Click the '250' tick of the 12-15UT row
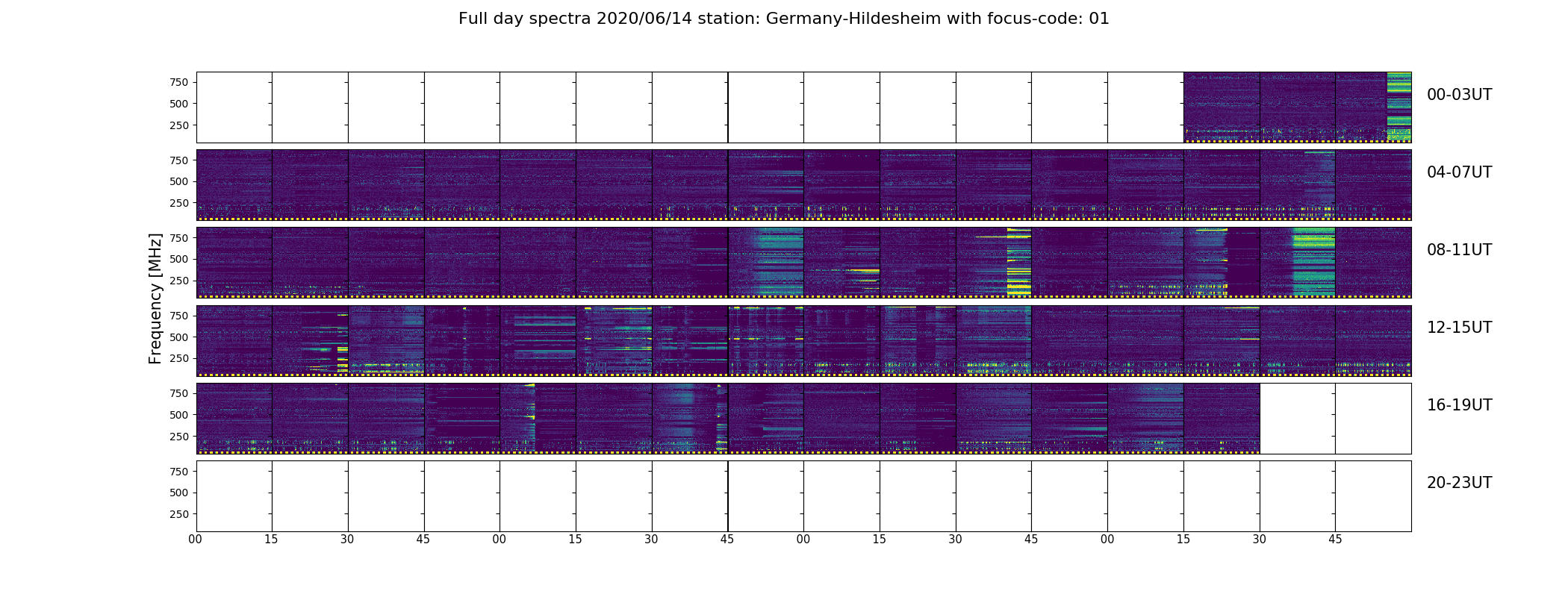Viewport: 1568px width, 597px height. pos(178,359)
